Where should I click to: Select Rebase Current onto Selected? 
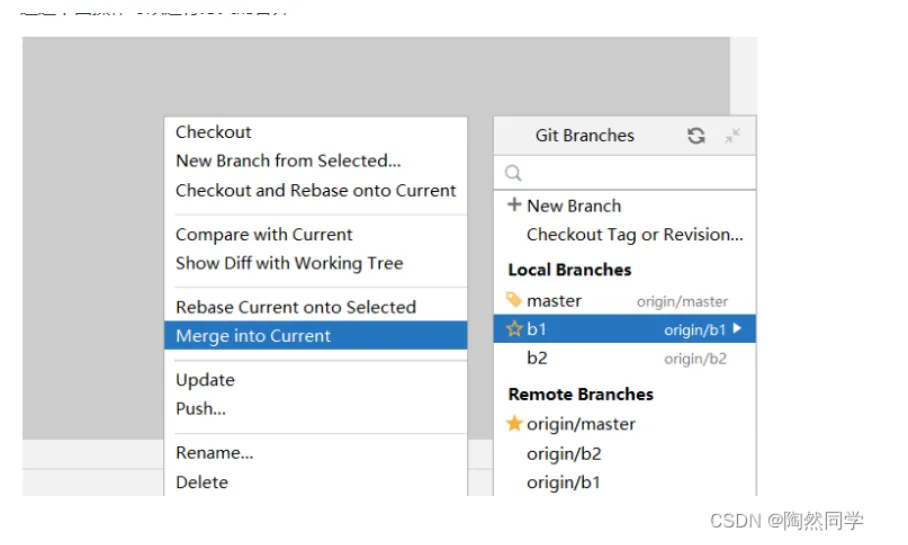[x=295, y=307]
